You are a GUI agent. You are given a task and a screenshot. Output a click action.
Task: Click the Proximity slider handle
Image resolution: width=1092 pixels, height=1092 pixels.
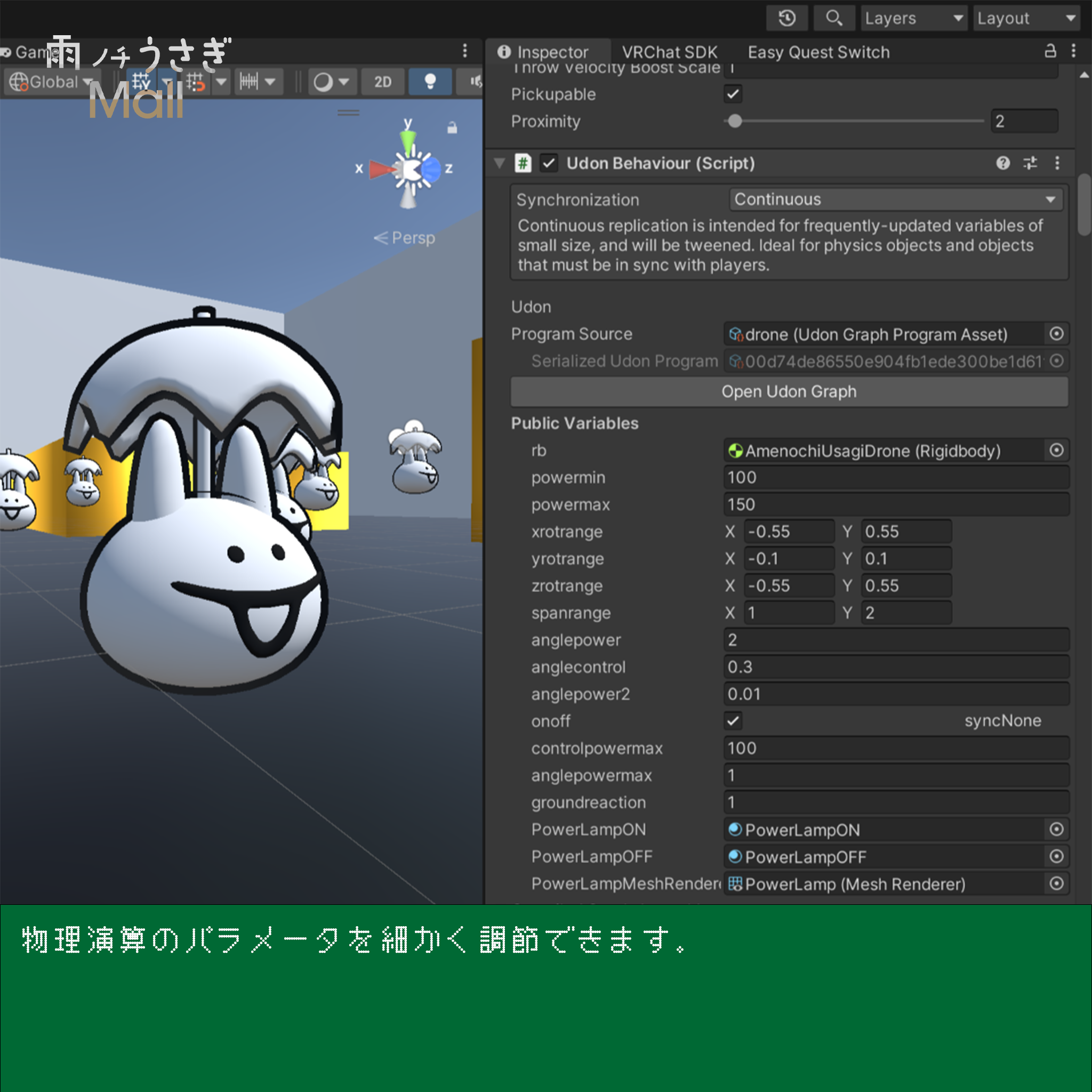(735, 121)
